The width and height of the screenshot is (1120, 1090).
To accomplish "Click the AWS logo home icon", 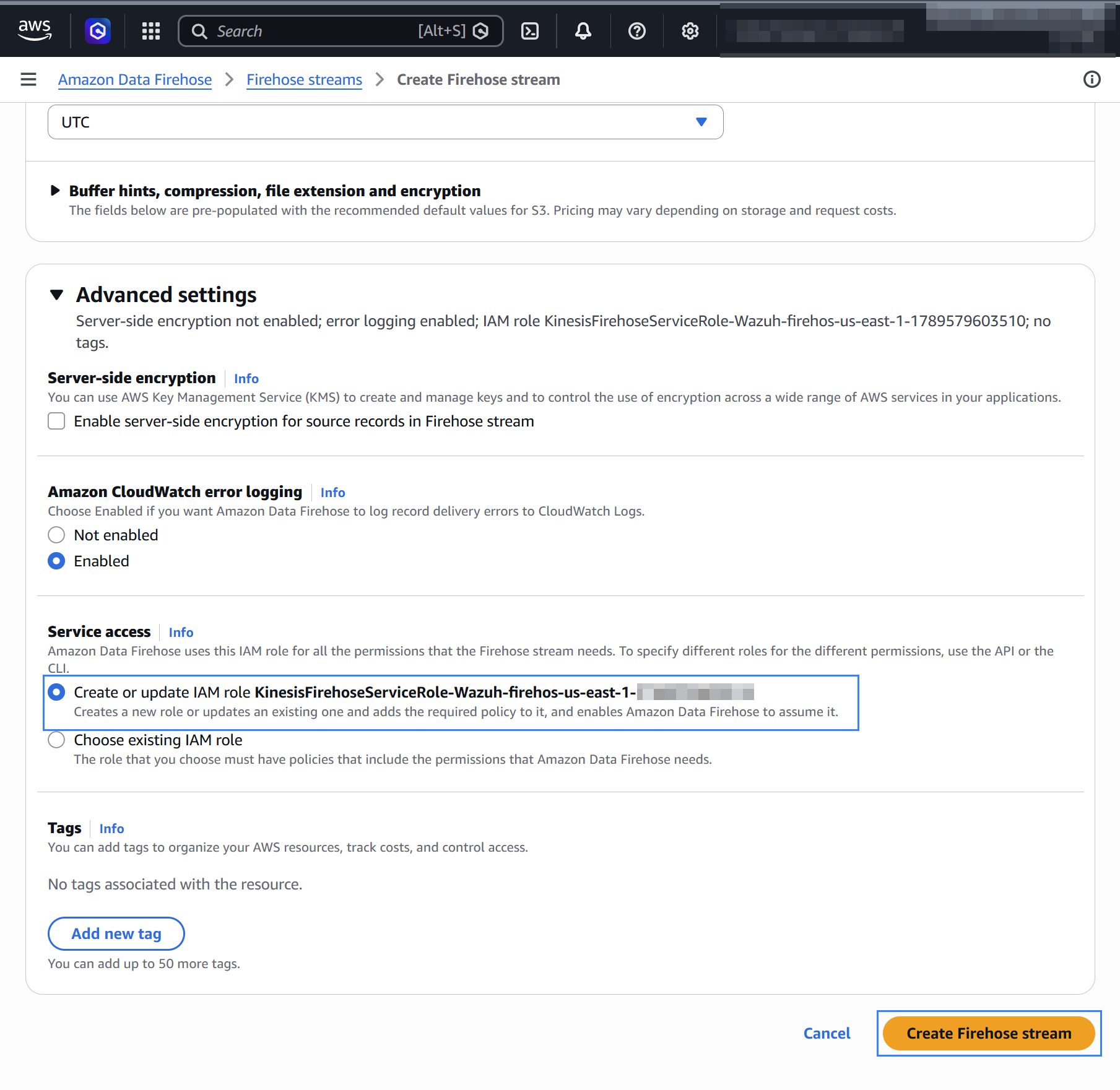I will tap(35, 30).
